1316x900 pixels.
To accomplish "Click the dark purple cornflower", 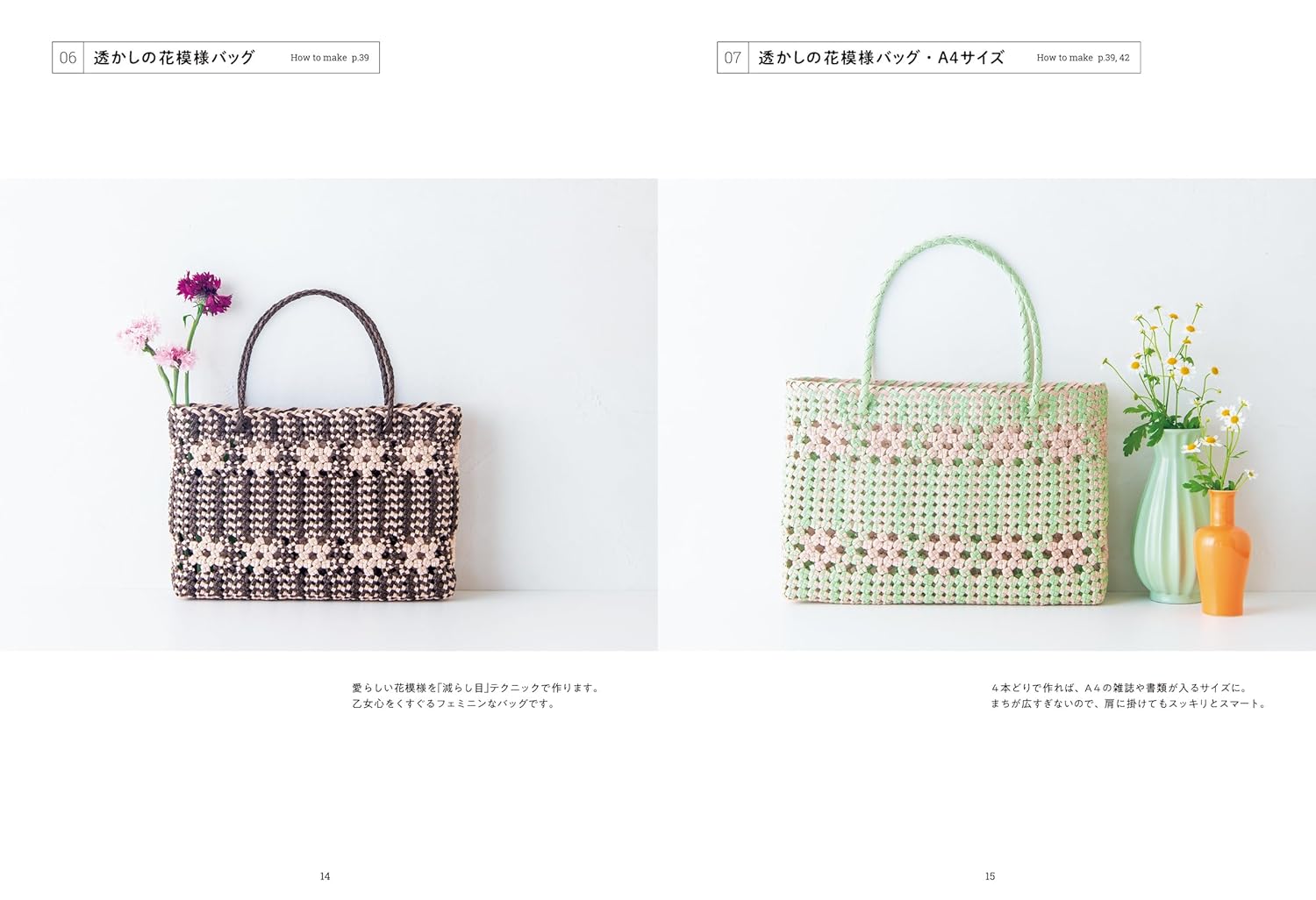I will click(x=204, y=292).
